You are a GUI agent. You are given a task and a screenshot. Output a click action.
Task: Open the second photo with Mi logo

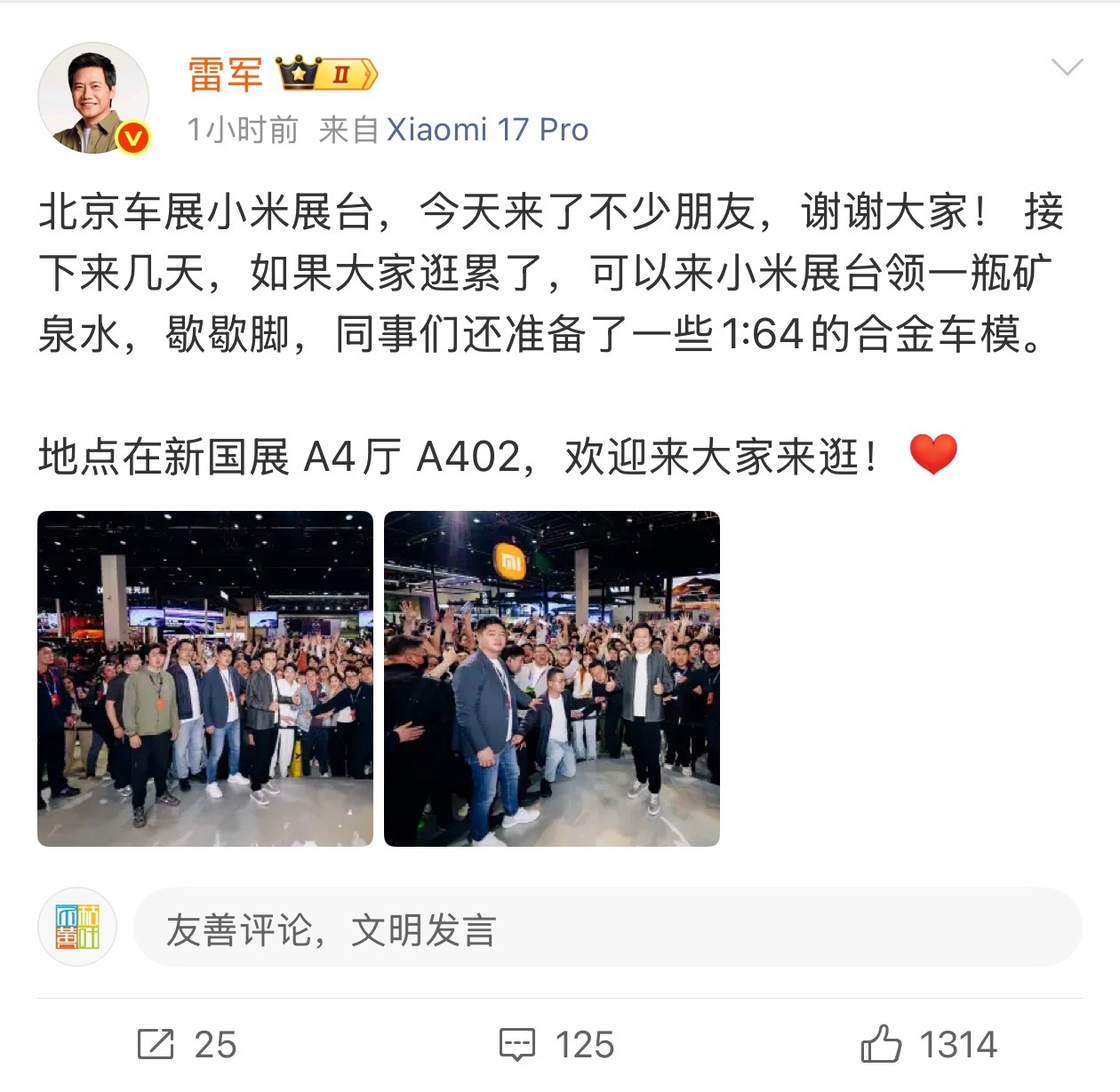tap(552, 679)
